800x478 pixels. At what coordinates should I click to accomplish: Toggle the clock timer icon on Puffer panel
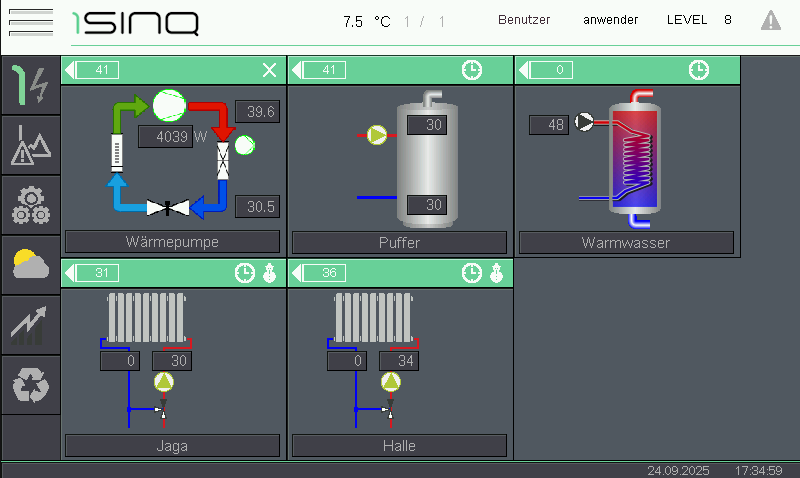pos(471,70)
